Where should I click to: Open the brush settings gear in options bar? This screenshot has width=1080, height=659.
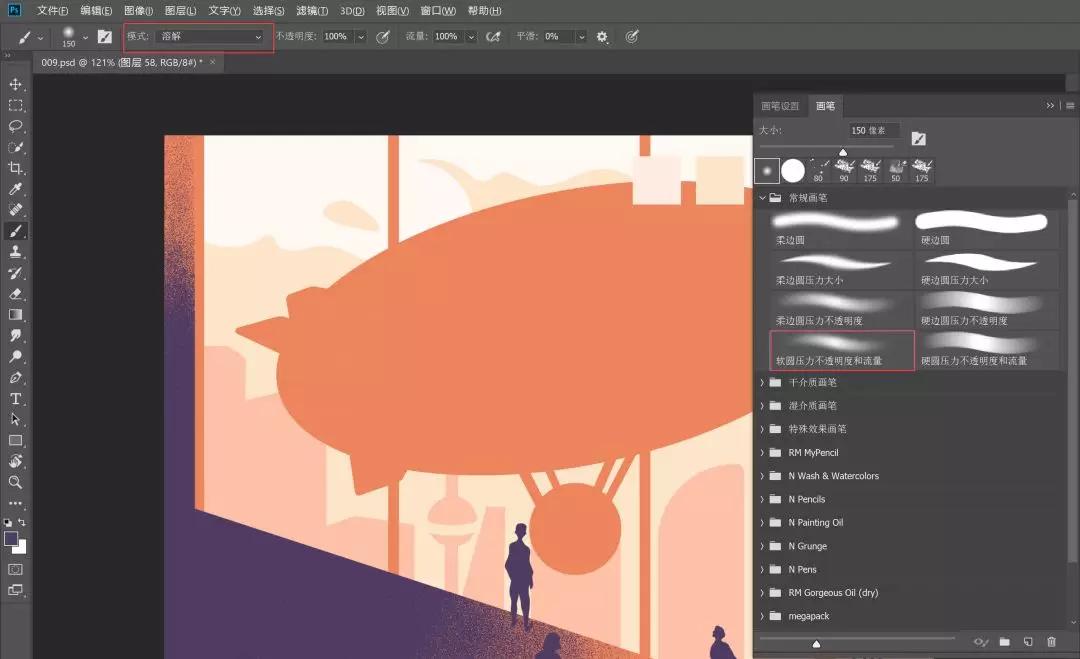tap(602, 37)
